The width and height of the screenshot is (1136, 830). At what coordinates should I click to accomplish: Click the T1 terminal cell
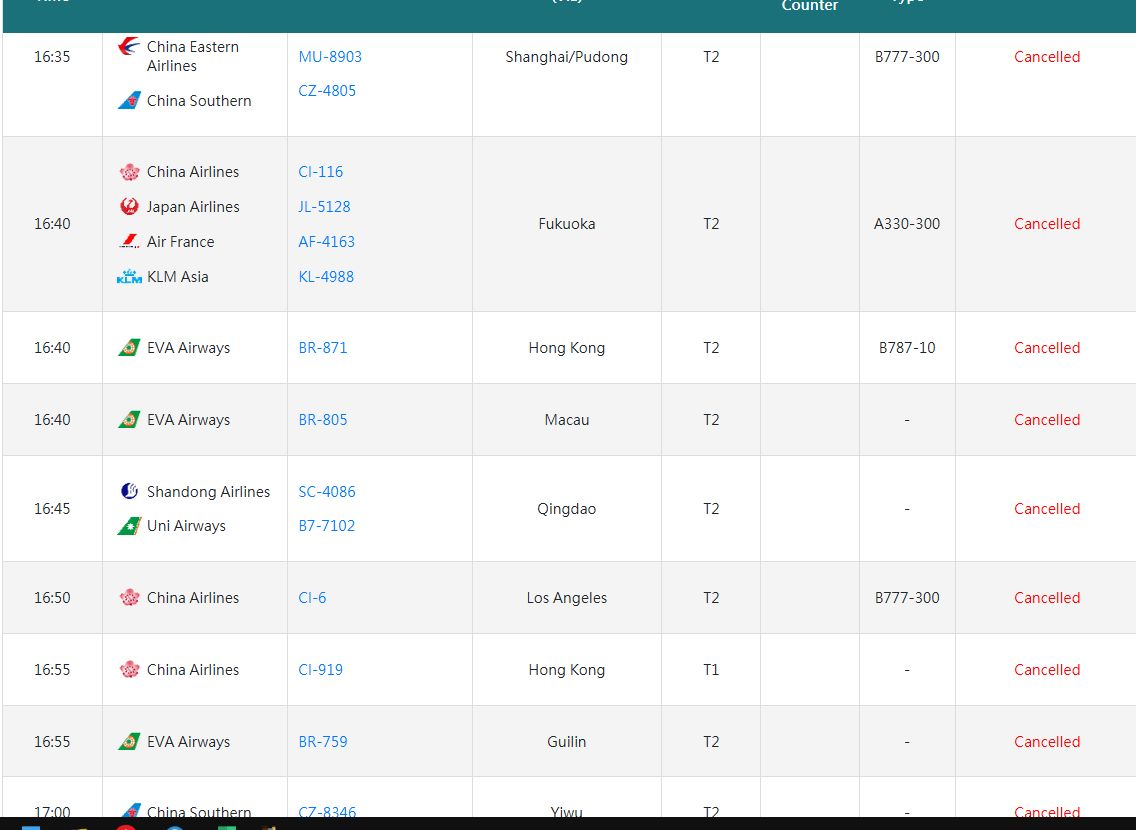(x=711, y=670)
